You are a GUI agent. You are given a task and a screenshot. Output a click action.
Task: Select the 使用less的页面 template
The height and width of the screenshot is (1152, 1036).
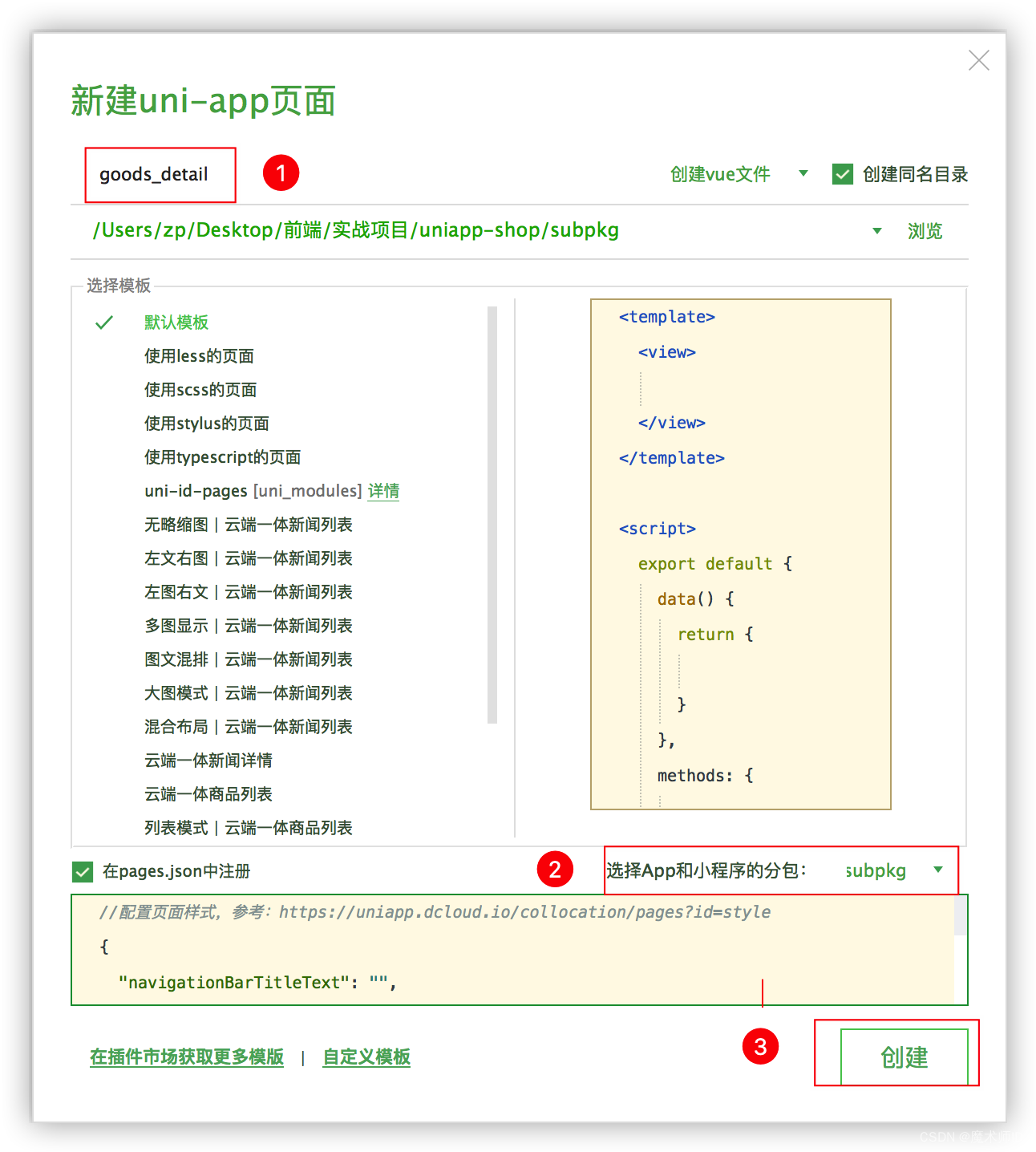pyautogui.click(x=199, y=356)
